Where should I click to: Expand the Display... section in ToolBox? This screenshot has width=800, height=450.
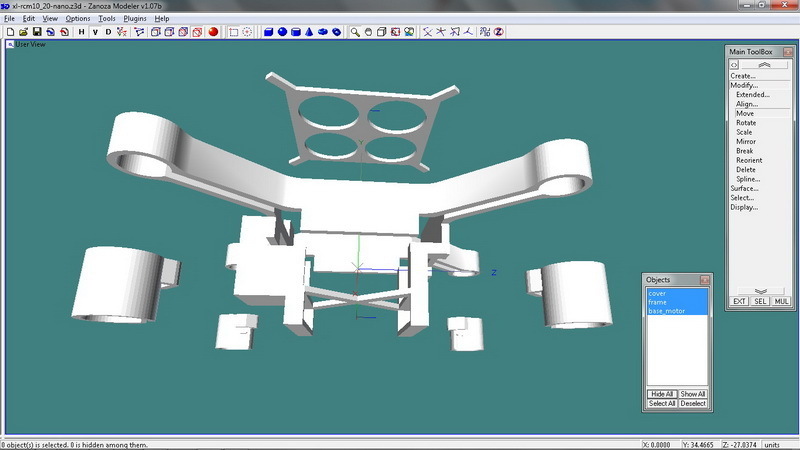(x=744, y=207)
